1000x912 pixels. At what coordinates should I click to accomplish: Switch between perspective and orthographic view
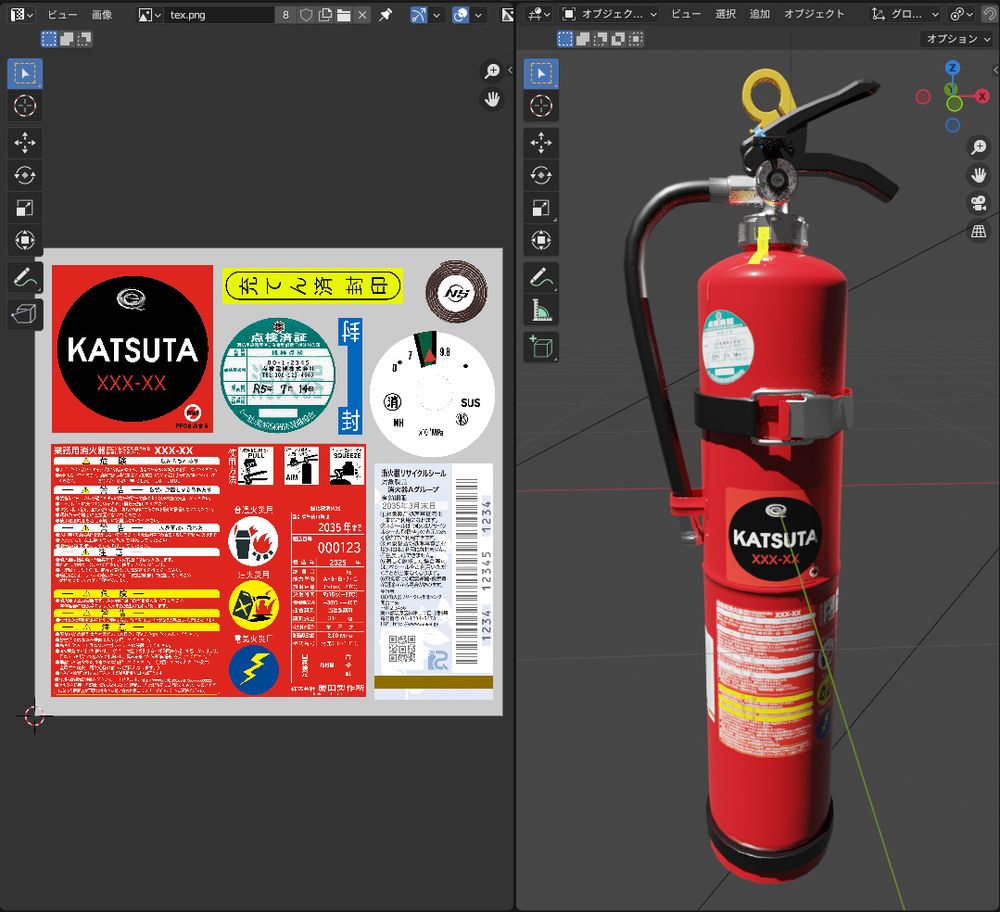pos(978,231)
